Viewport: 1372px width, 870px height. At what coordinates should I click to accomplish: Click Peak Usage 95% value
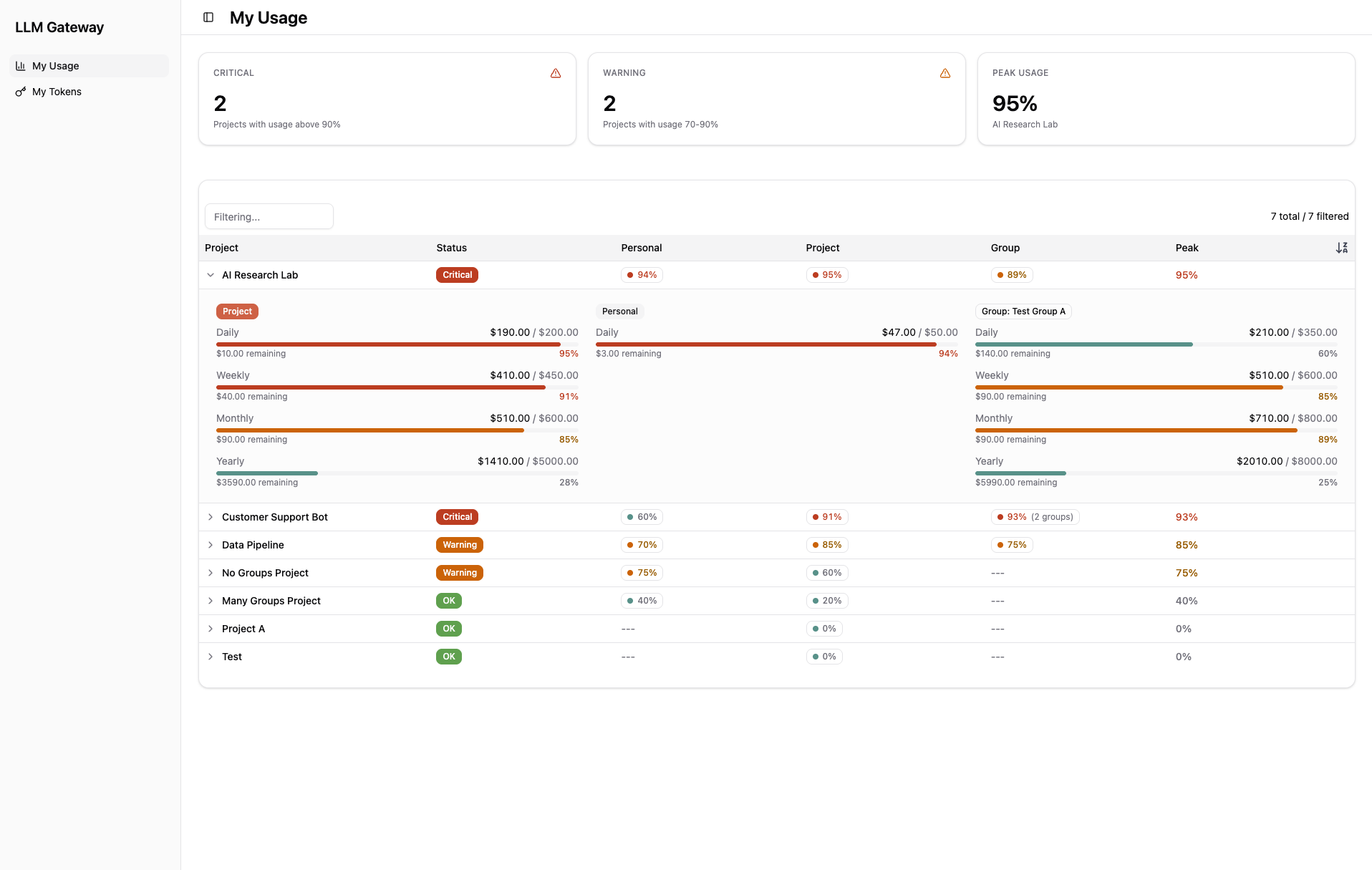point(1015,104)
